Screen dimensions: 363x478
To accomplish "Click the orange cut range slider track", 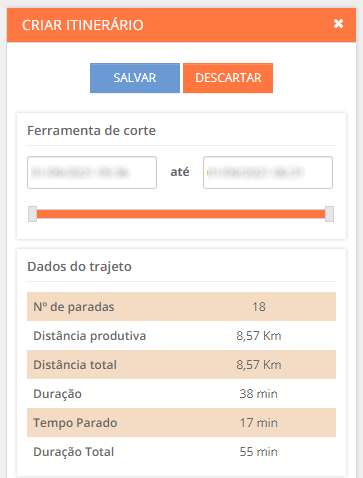I will pos(181,214).
